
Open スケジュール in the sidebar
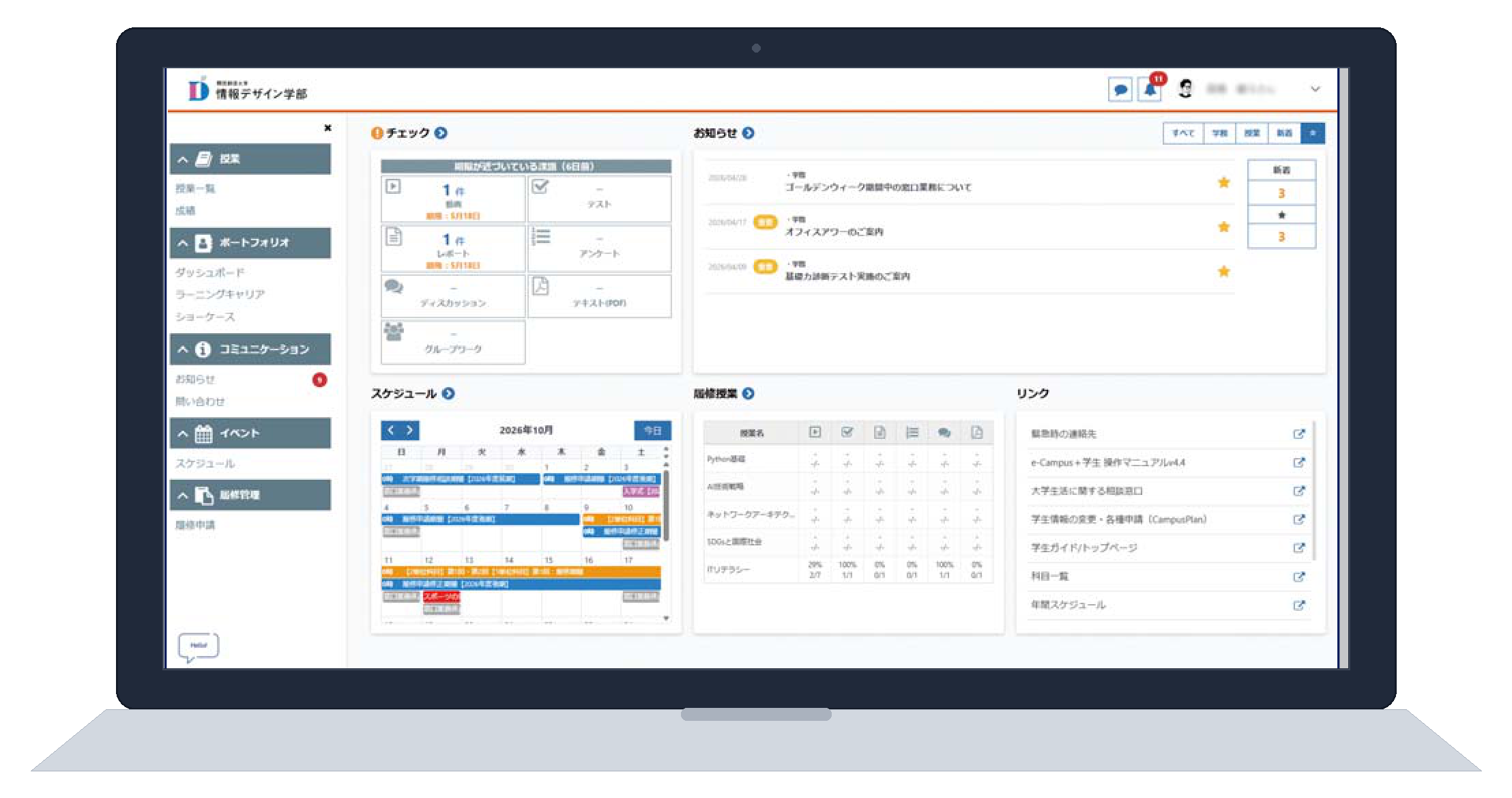coord(205,464)
